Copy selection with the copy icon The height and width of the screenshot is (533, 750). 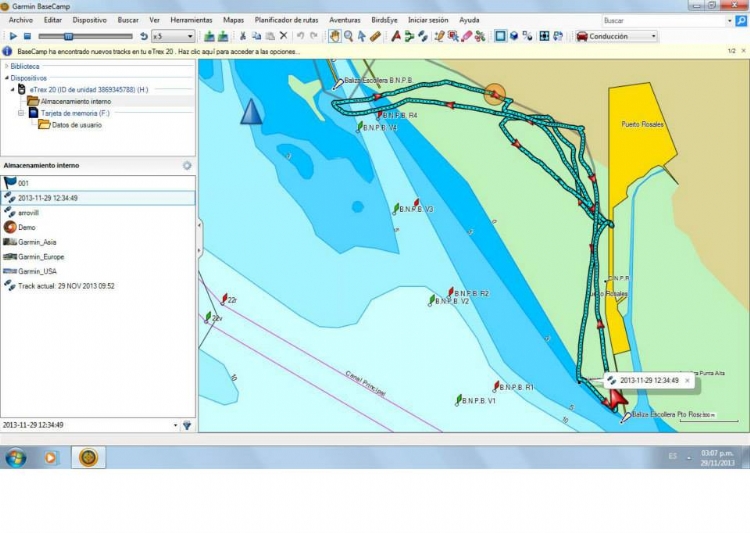click(x=256, y=36)
